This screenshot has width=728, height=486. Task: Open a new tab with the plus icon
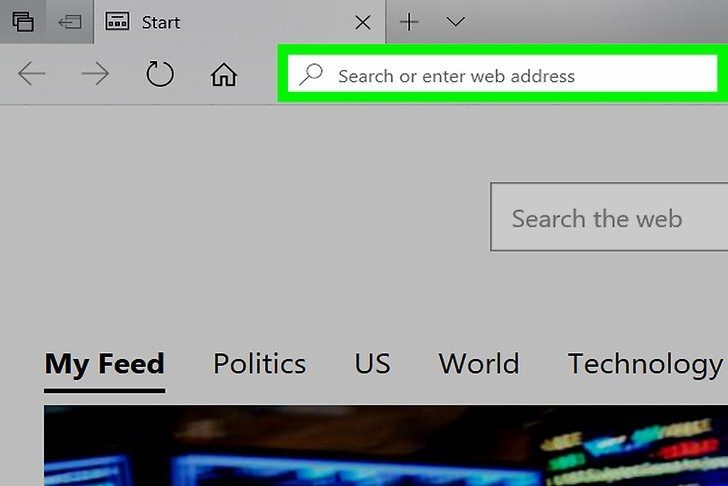coord(409,22)
